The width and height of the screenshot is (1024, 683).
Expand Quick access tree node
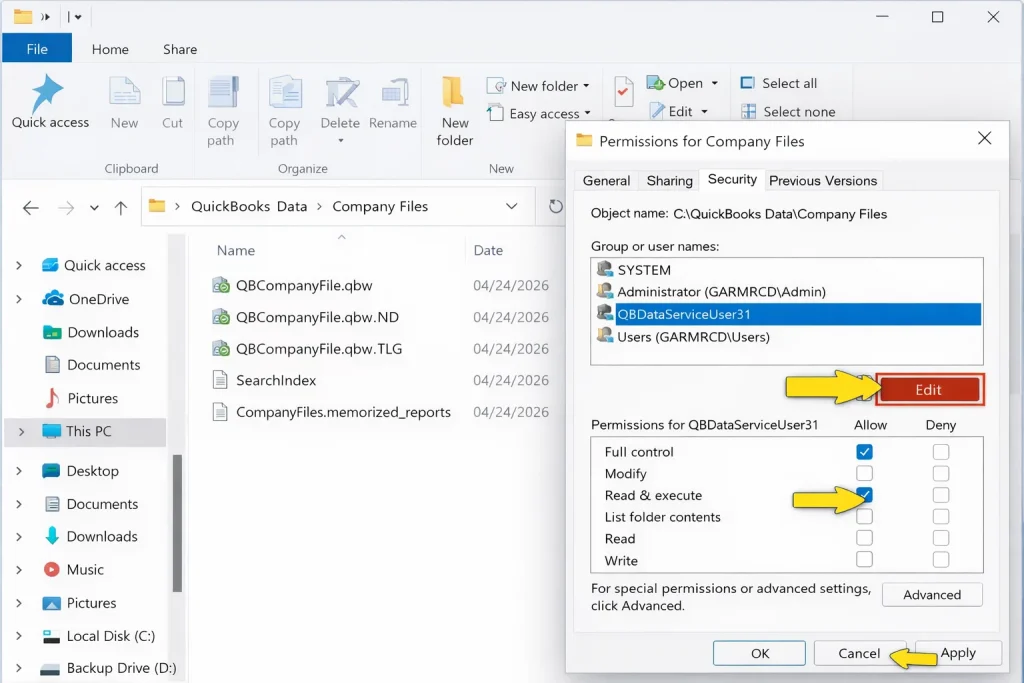(19, 265)
